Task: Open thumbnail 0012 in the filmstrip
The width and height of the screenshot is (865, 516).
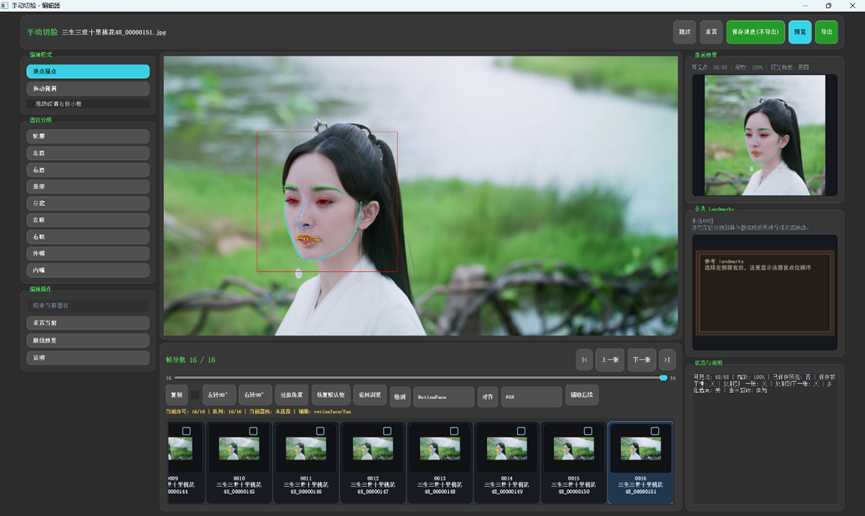Action: (373, 462)
